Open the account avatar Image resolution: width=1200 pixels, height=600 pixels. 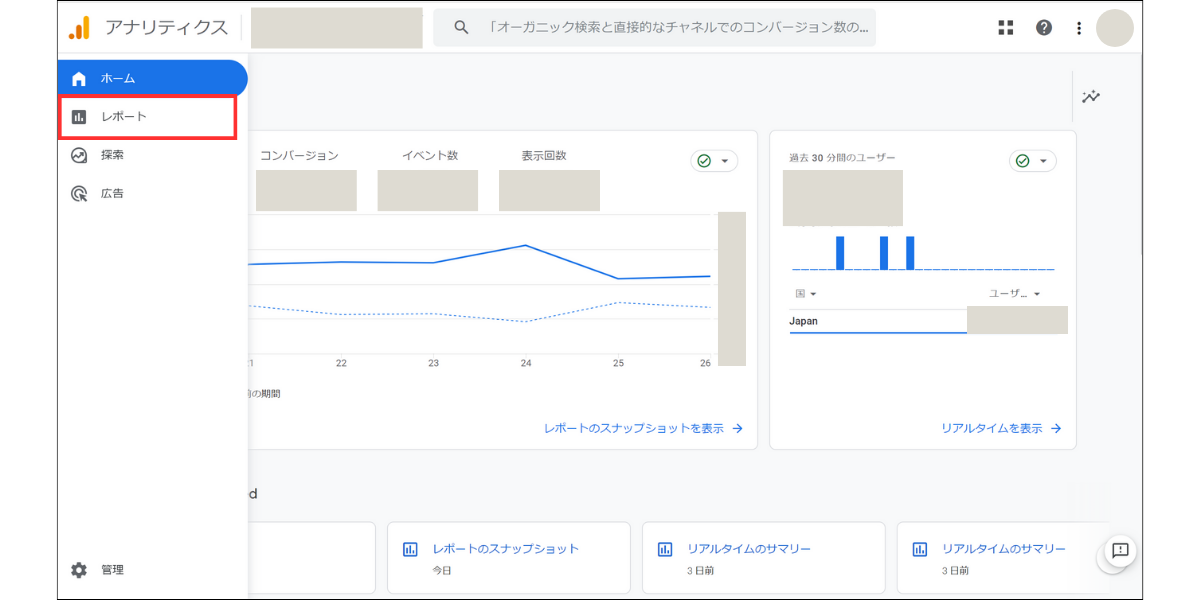click(x=1115, y=28)
